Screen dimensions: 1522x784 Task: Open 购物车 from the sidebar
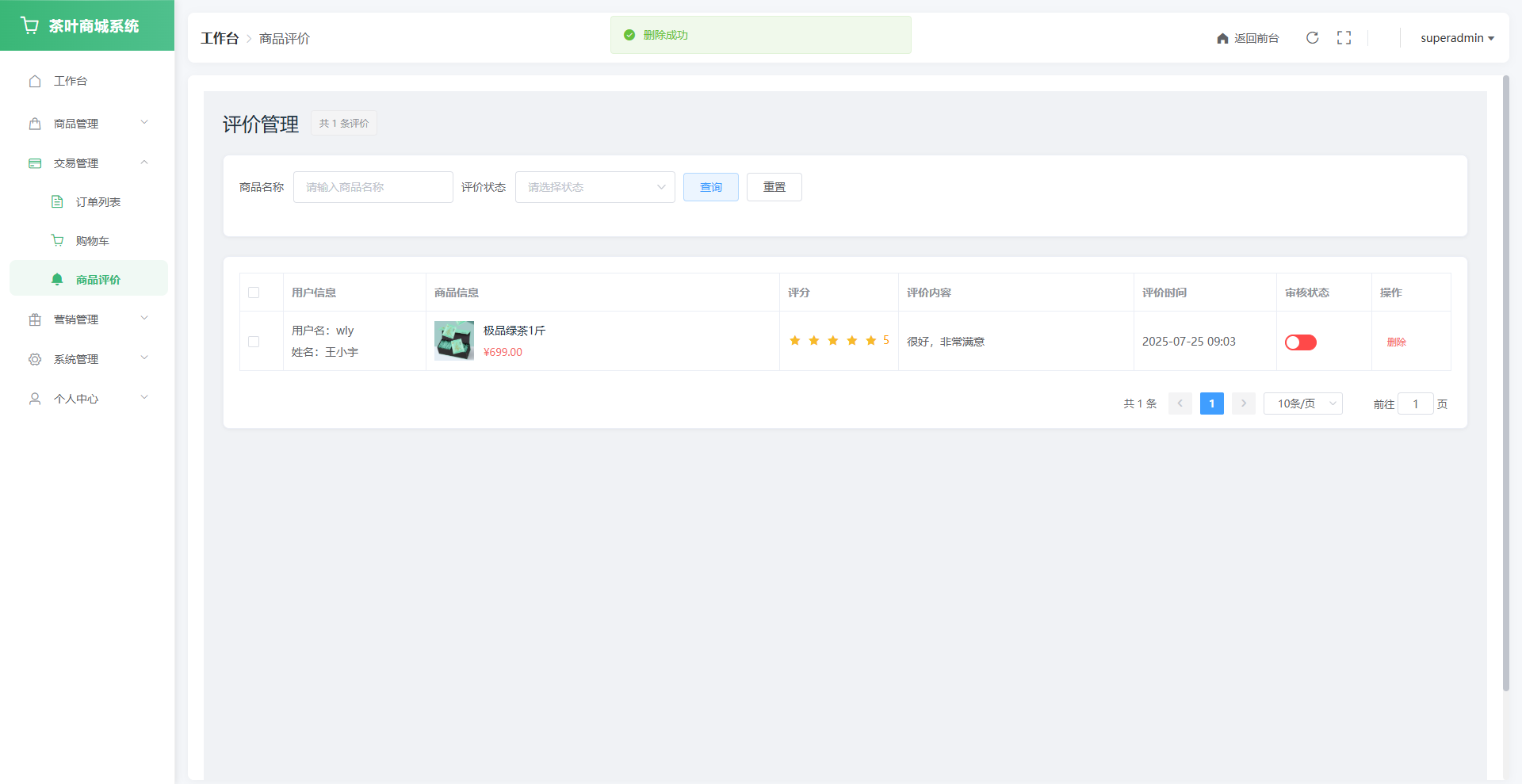click(92, 241)
